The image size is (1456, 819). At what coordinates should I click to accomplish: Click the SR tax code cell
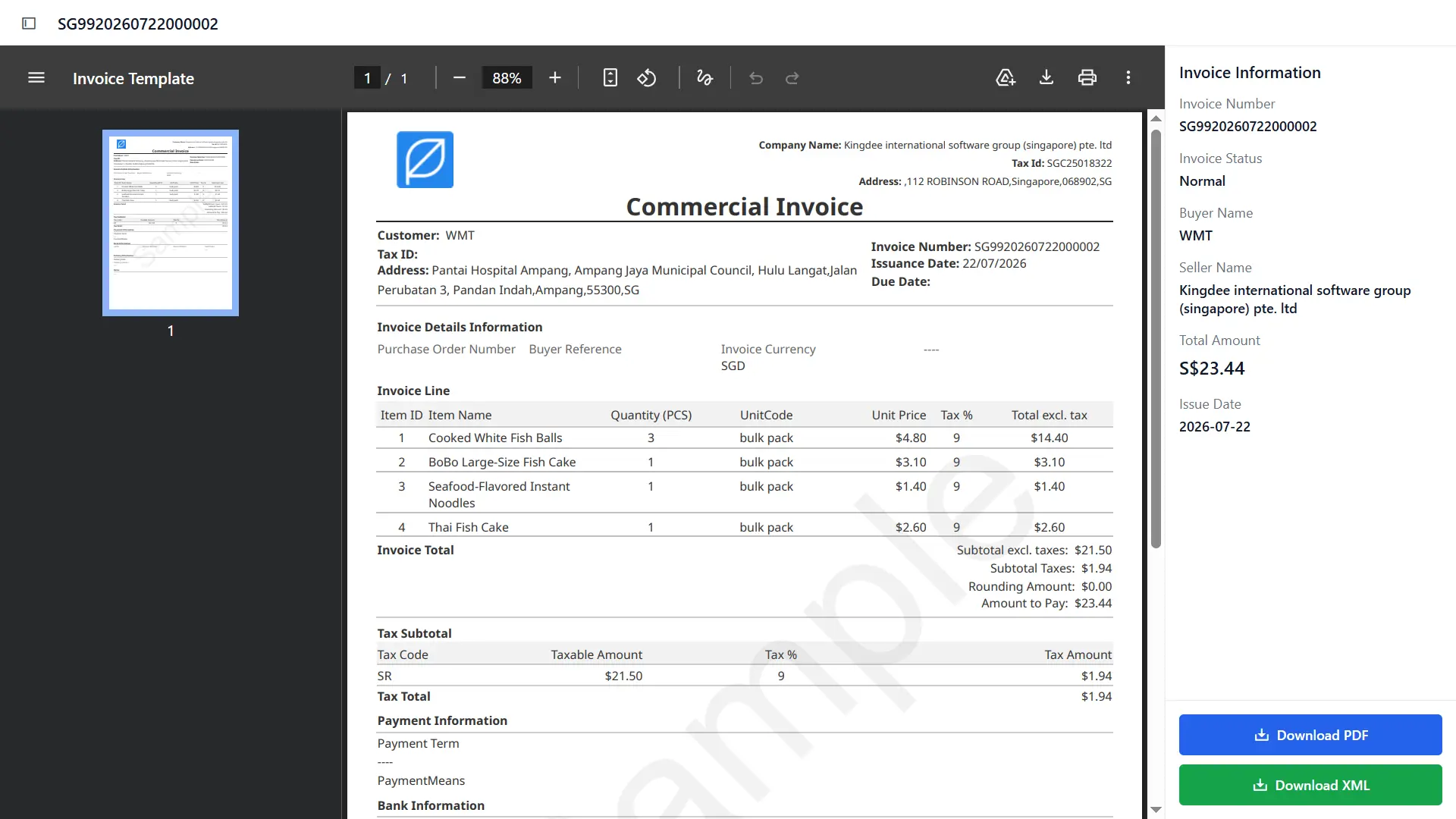384,676
